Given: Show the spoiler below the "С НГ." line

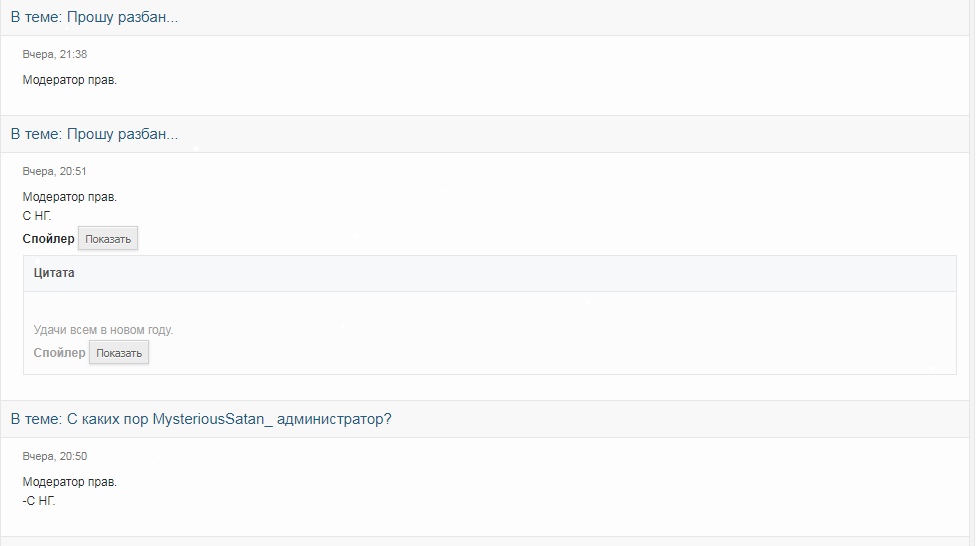Looking at the screenshot, I should click(x=108, y=238).
